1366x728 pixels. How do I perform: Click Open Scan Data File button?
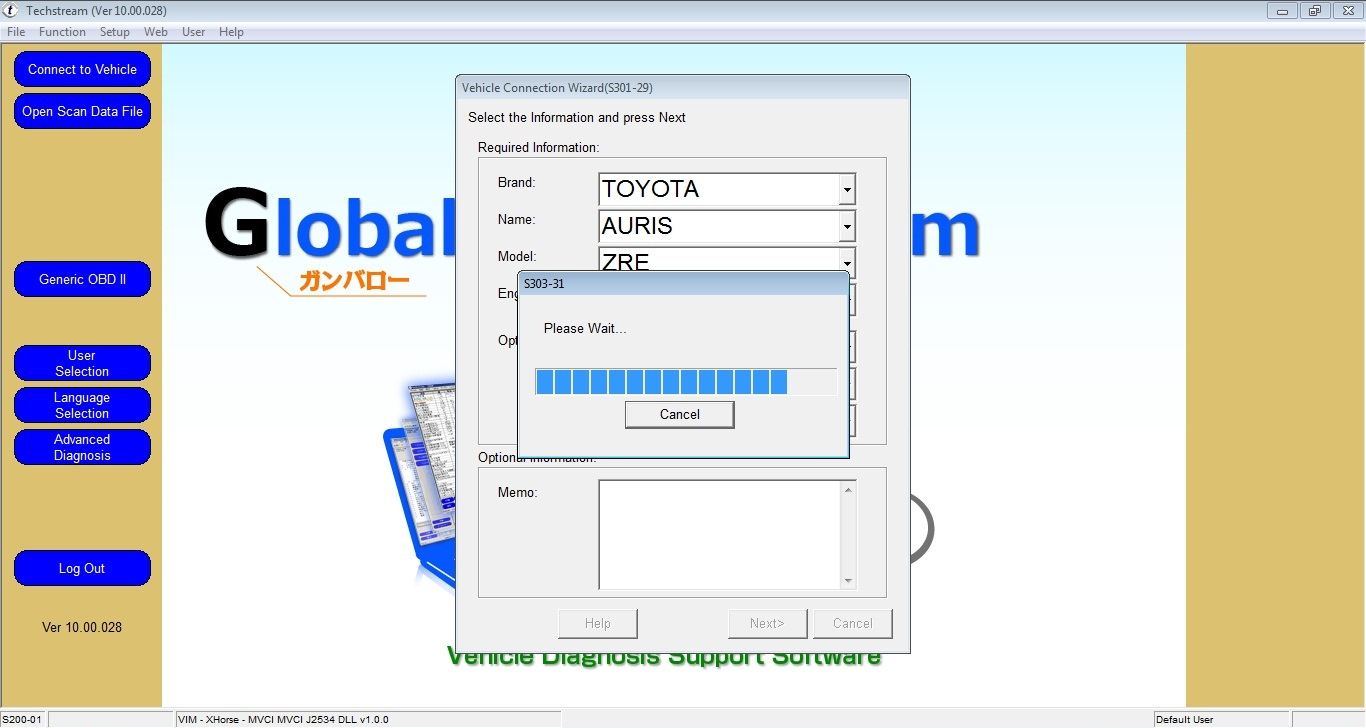pos(82,112)
